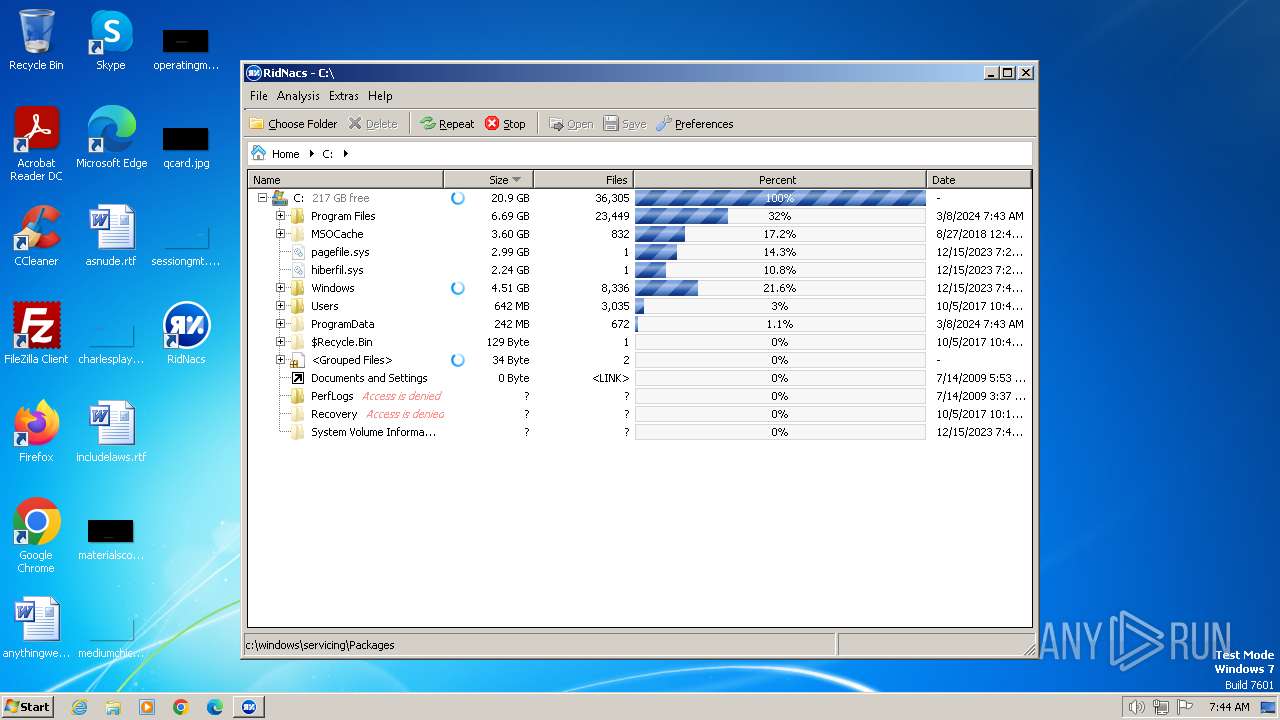This screenshot has width=1280, height=720.
Task: Click the 6.69 GB size value
Action: [510, 216]
